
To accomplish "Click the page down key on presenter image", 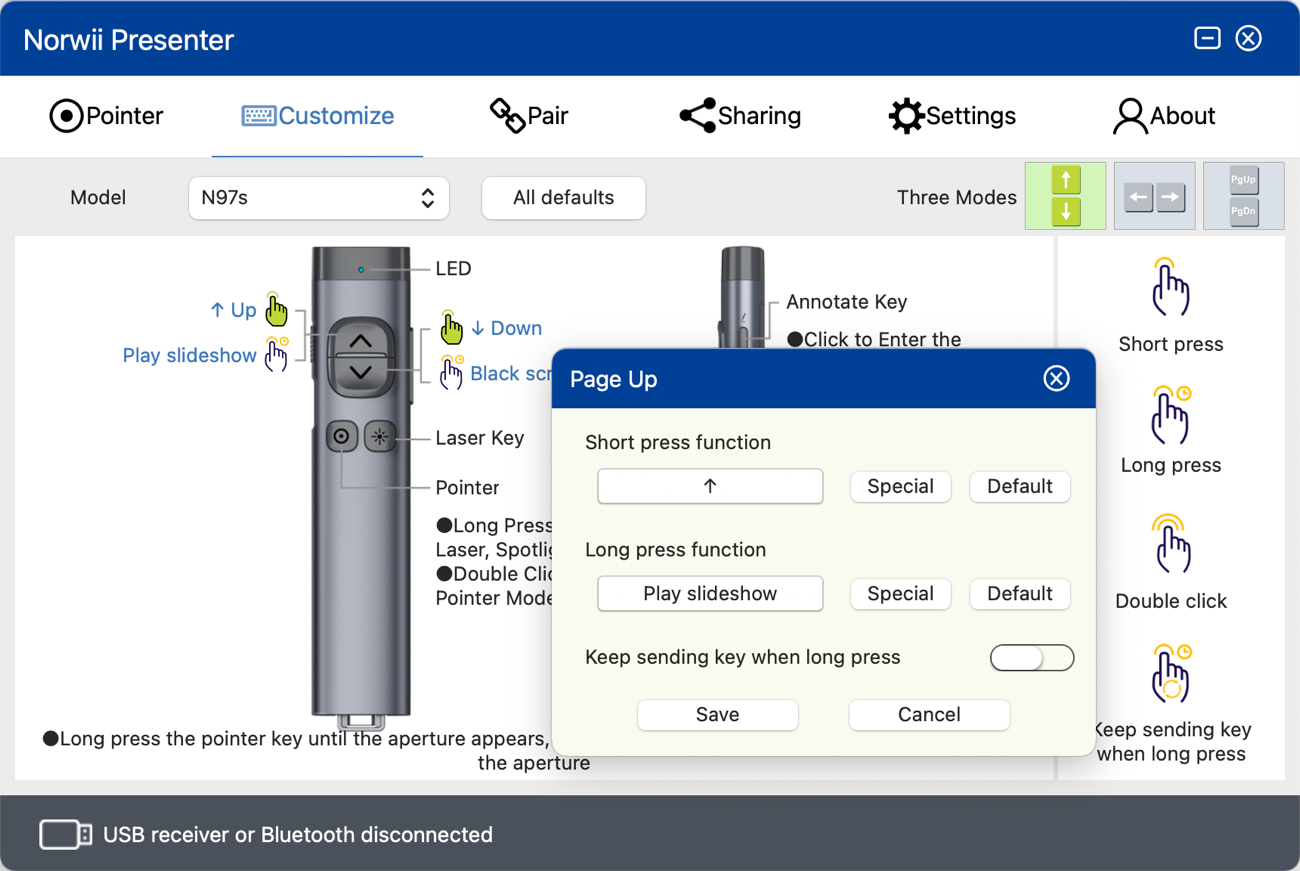I will pyautogui.click(x=361, y=372).
